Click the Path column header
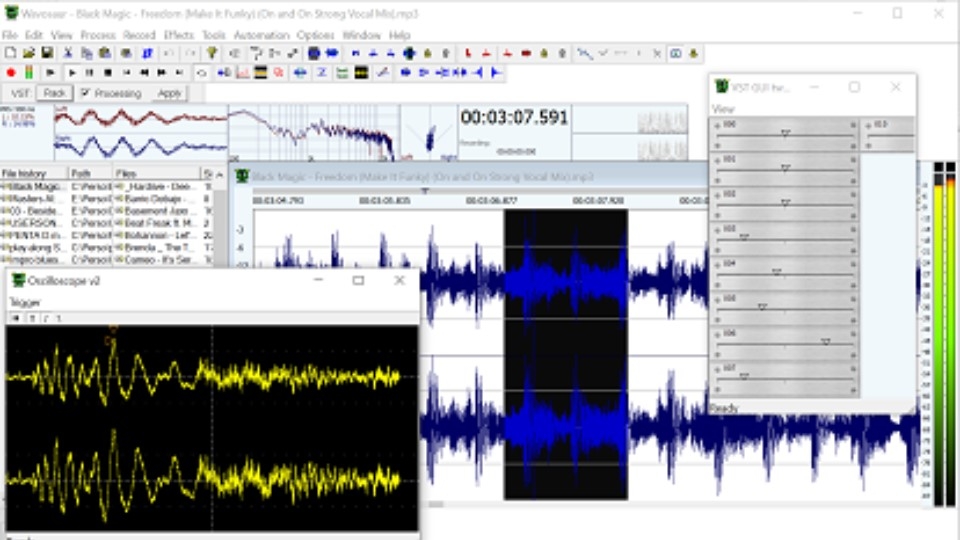 pyautogui.click(x=90, y=173)
